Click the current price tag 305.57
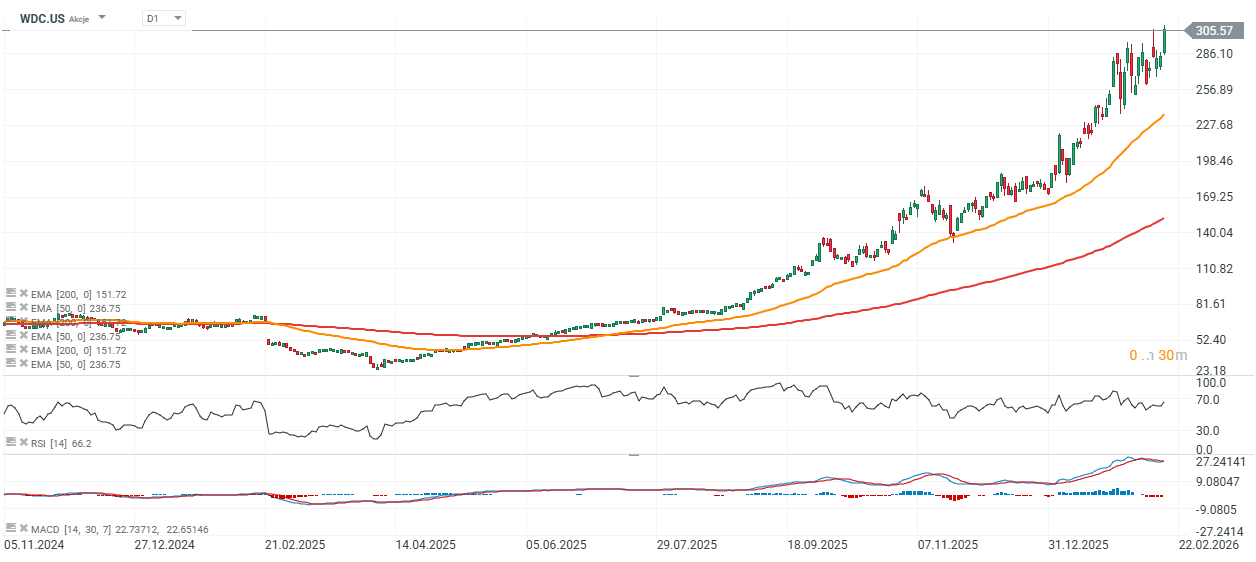 click(1212, 31)
